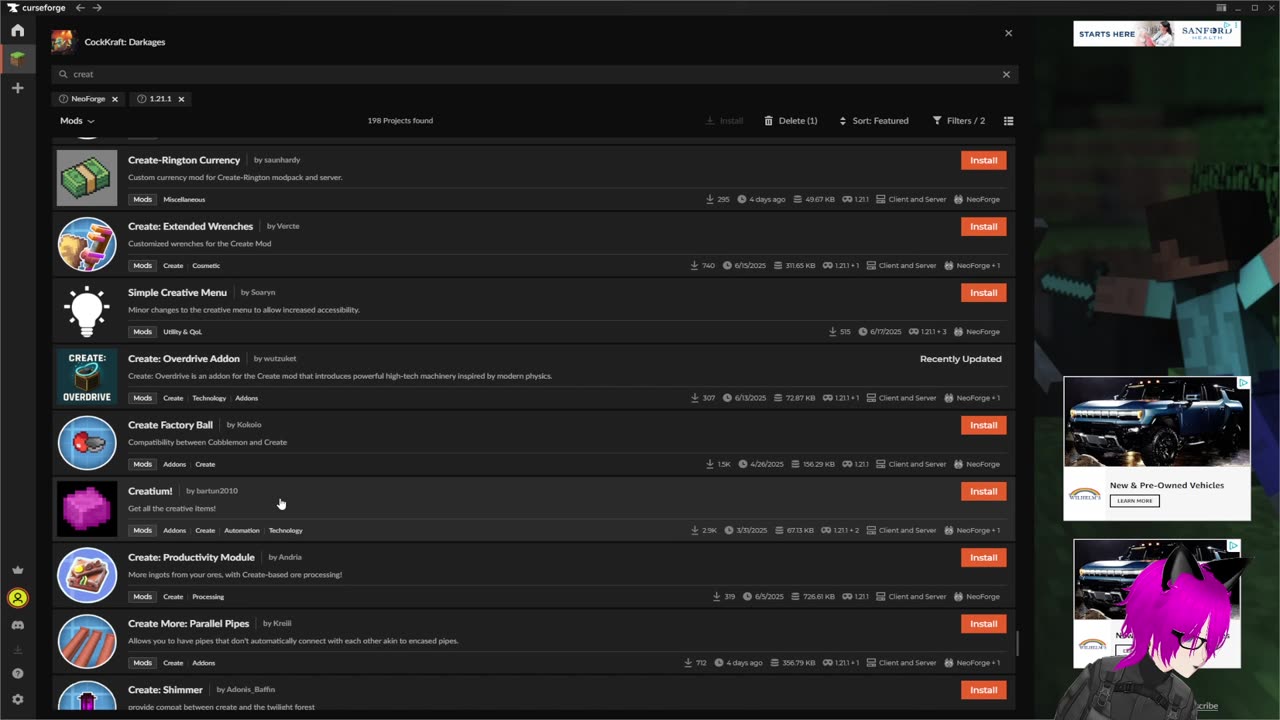Install Create: Productivity Module

[983, 557]
